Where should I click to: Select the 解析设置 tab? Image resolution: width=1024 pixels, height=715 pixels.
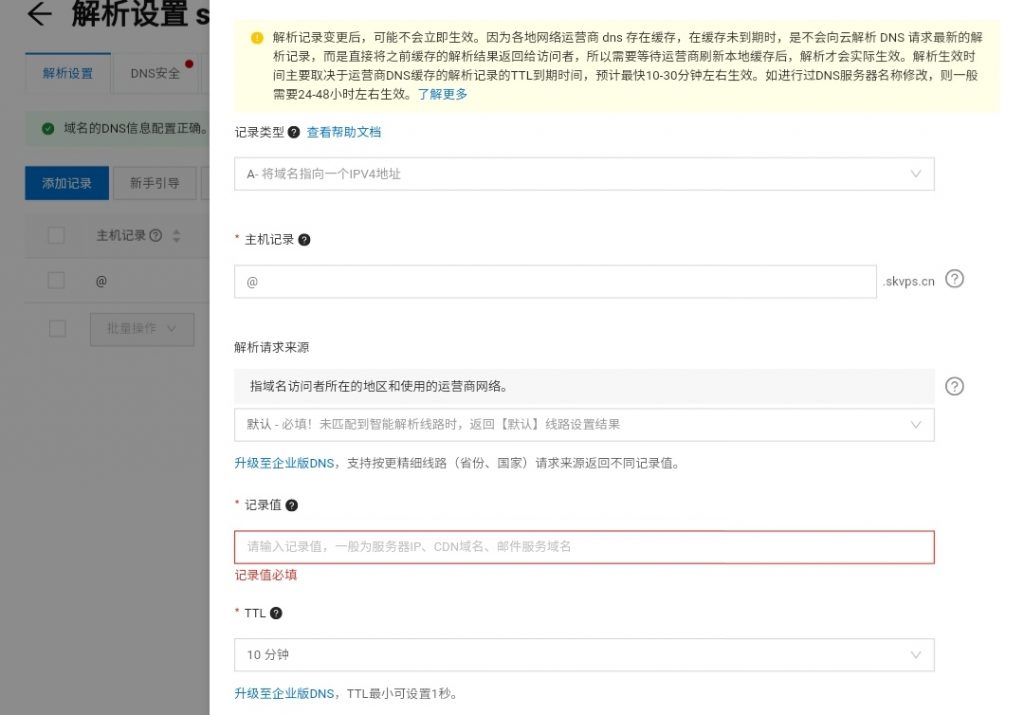coord(66,72)
